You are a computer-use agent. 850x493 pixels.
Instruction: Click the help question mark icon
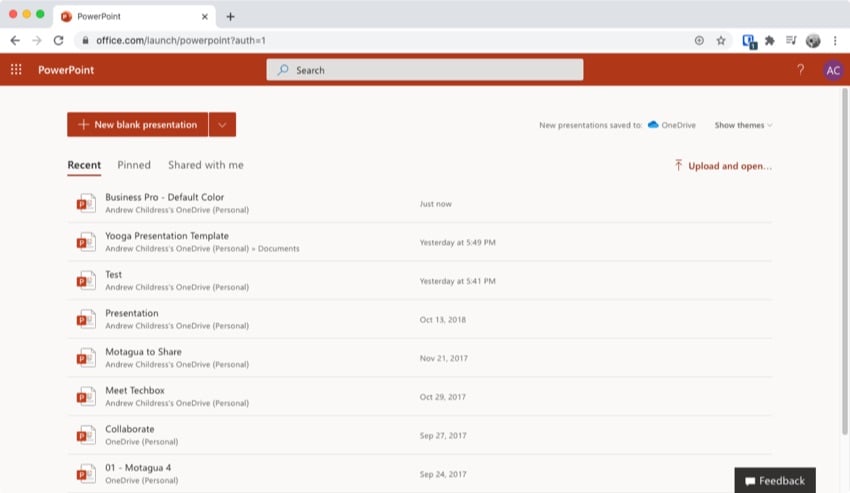point(800,70)
